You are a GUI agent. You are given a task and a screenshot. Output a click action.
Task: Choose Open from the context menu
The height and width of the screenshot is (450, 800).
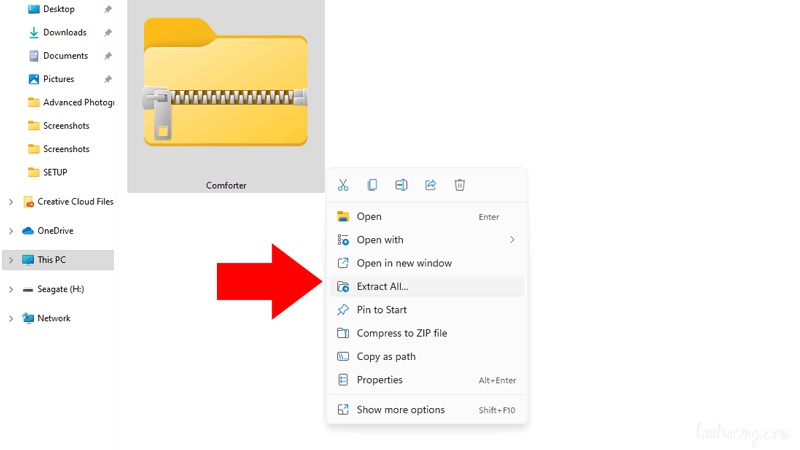pos(427,216)
